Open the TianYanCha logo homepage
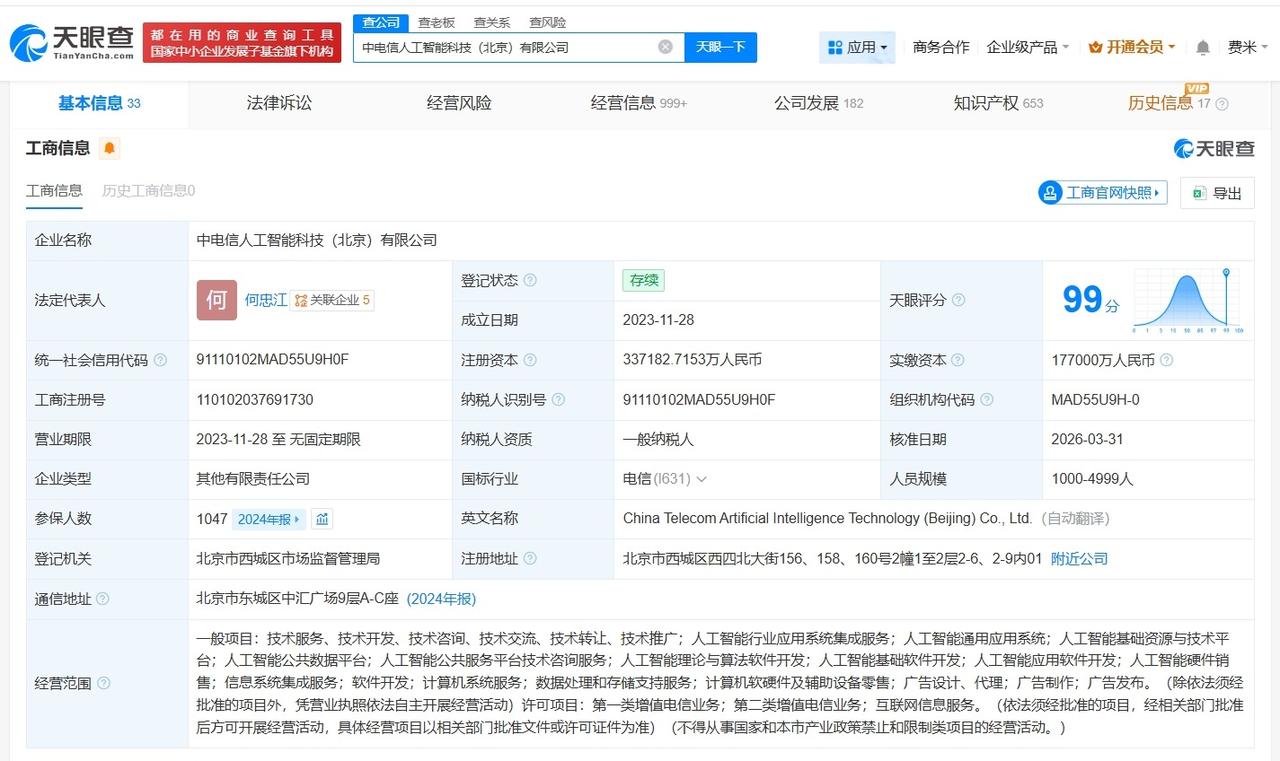 click(72, 43)
